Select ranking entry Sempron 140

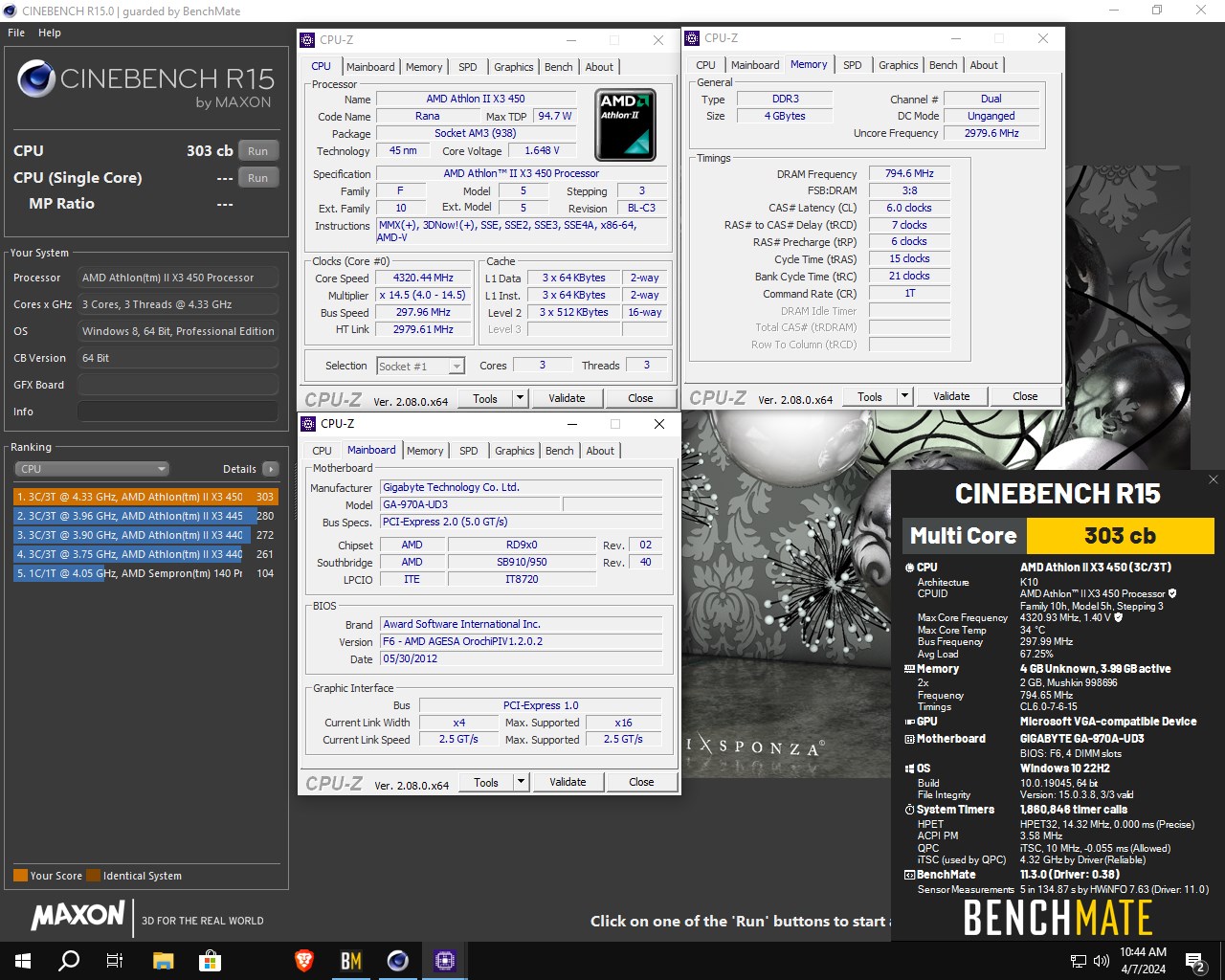tap(145, 573)
